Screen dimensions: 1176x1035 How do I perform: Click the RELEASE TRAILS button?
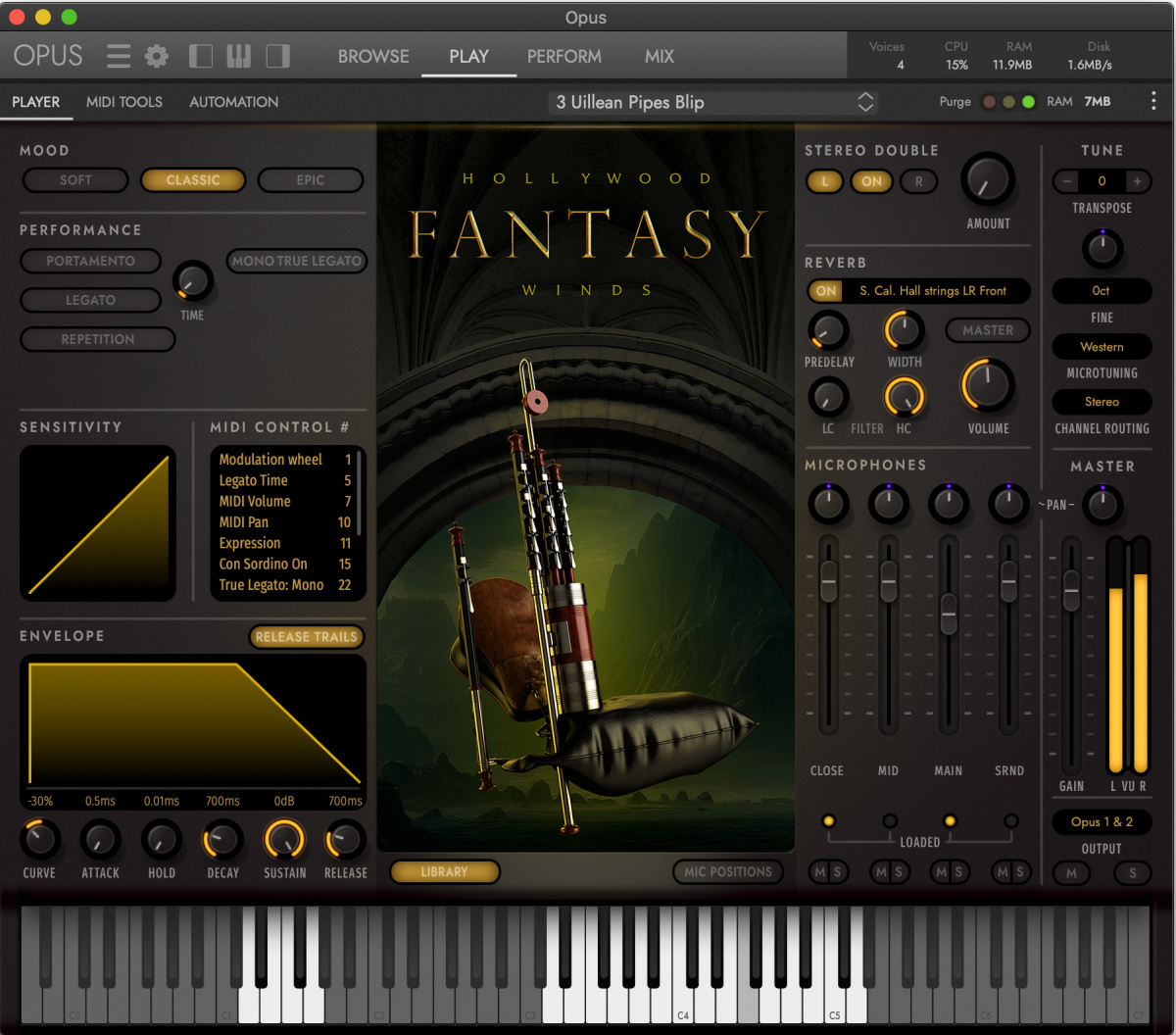(306, 637)
